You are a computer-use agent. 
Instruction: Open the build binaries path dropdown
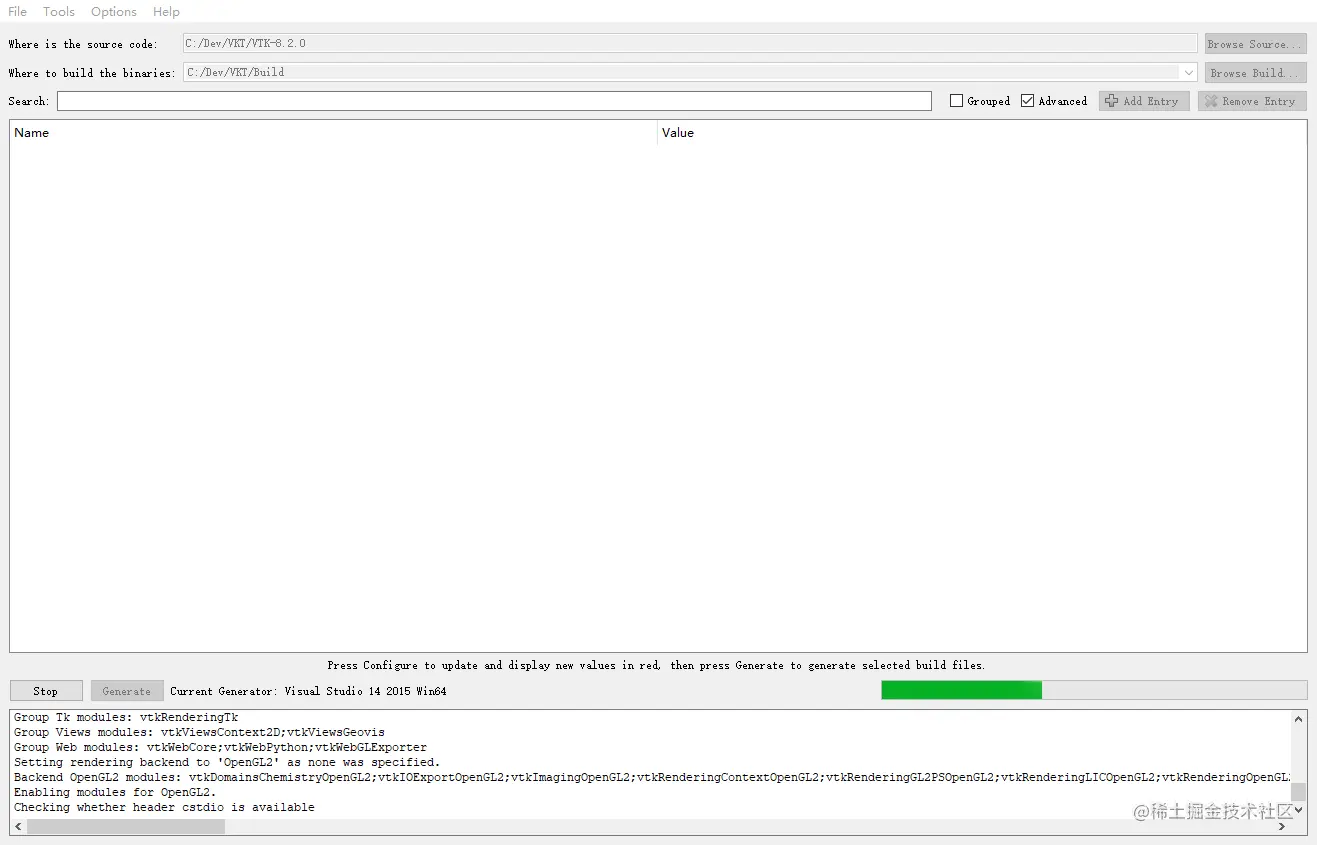tap(1188, 73)
